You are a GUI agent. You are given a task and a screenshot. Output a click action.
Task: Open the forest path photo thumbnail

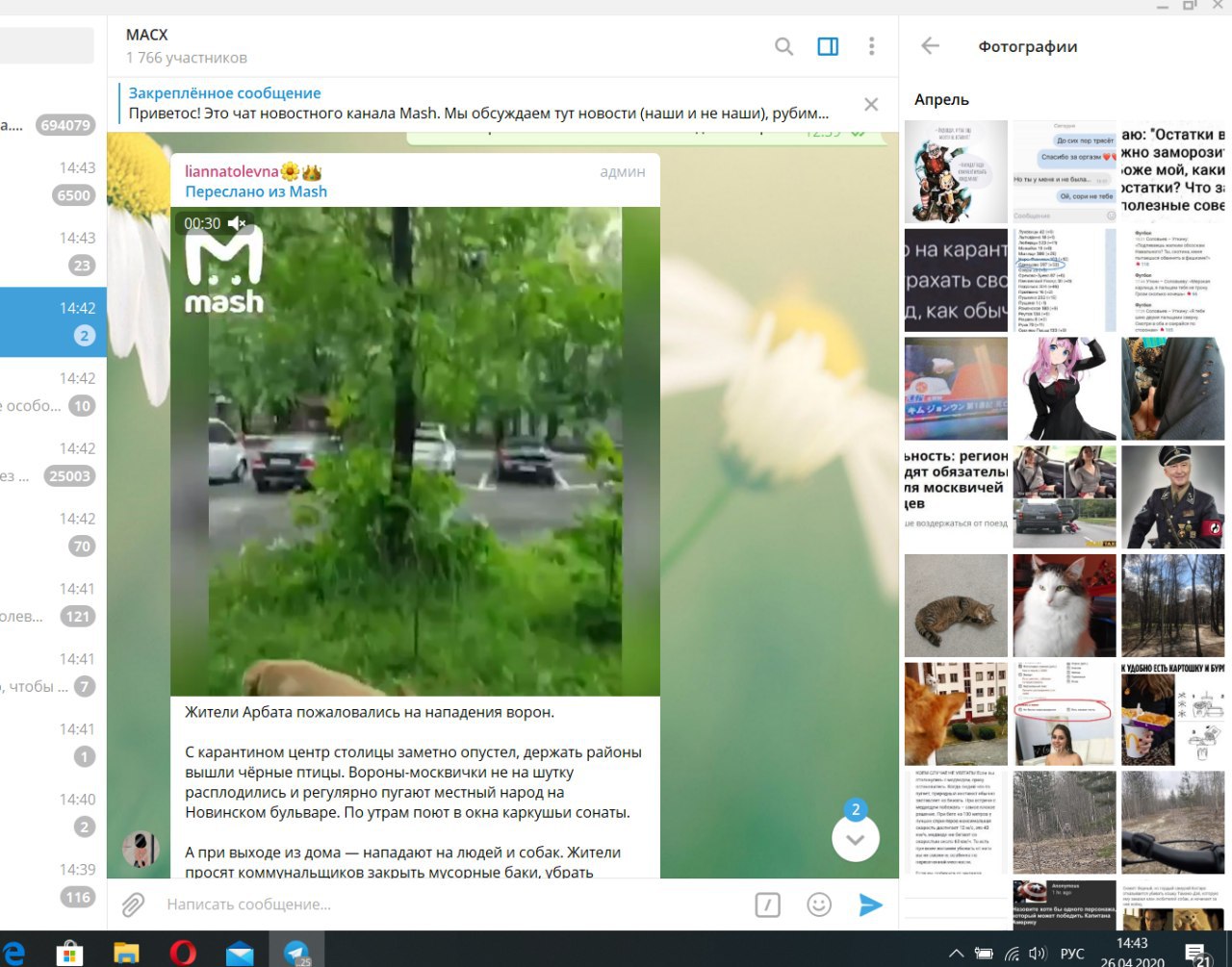pyautogui.click(x=1065, y=823)
